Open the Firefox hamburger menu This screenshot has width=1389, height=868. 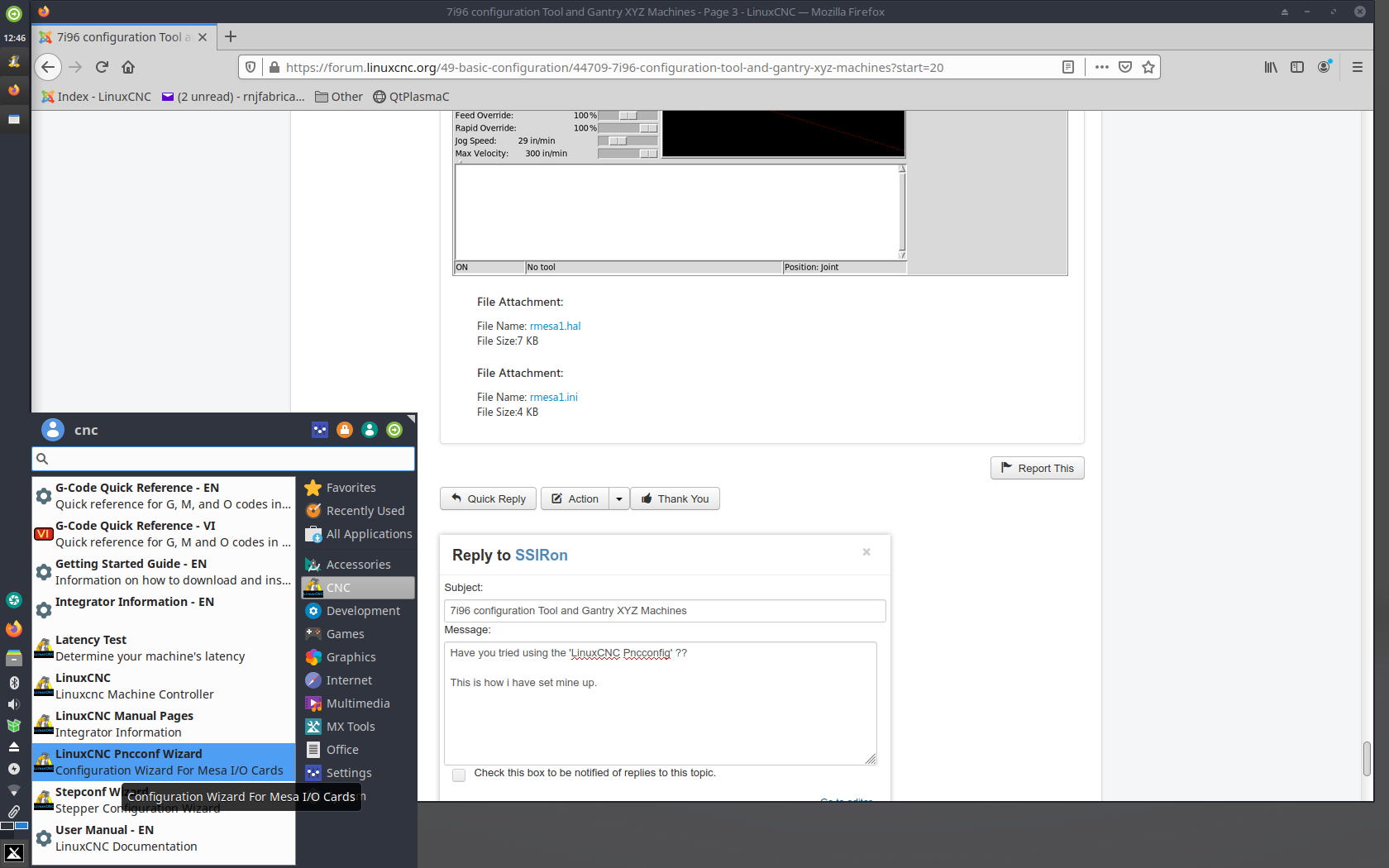[1358, 67]
